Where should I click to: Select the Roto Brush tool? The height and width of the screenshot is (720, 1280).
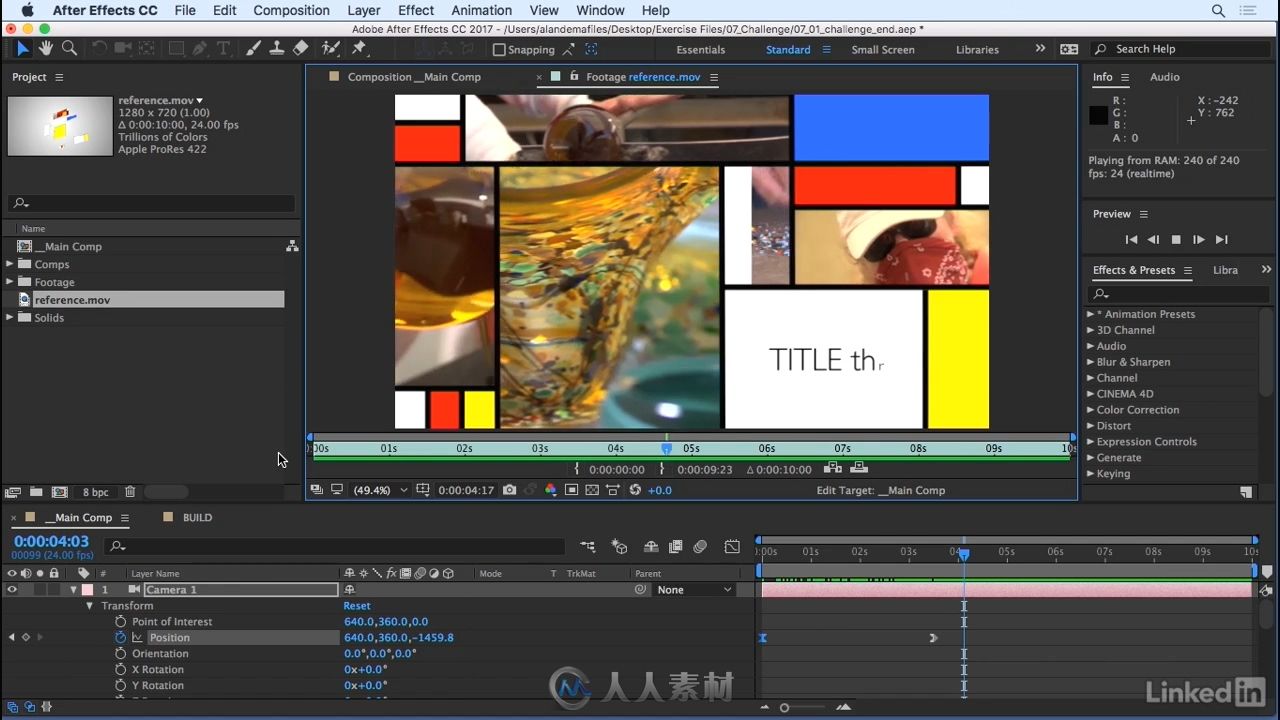point(329,48)
